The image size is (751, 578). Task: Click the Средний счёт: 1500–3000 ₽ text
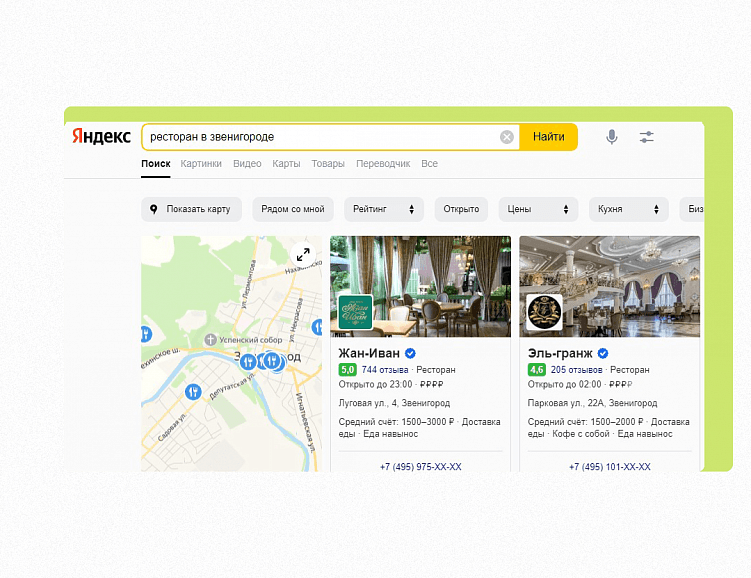396,422
